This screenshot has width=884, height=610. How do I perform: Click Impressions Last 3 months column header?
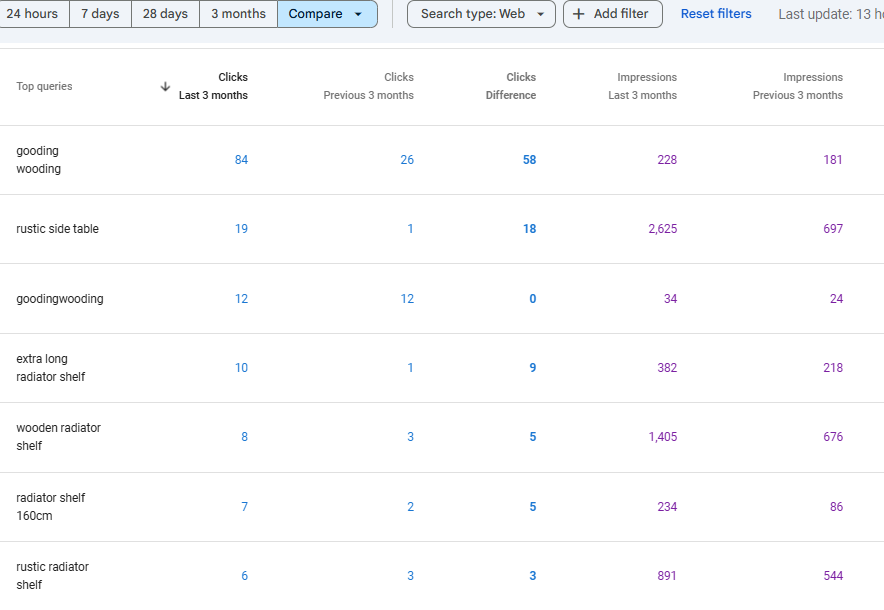[x=641, y=86]
